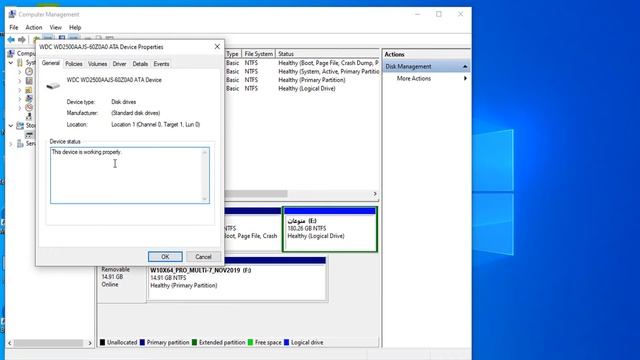
Task: Switch to the Details tab
Action: pos(140,64)
